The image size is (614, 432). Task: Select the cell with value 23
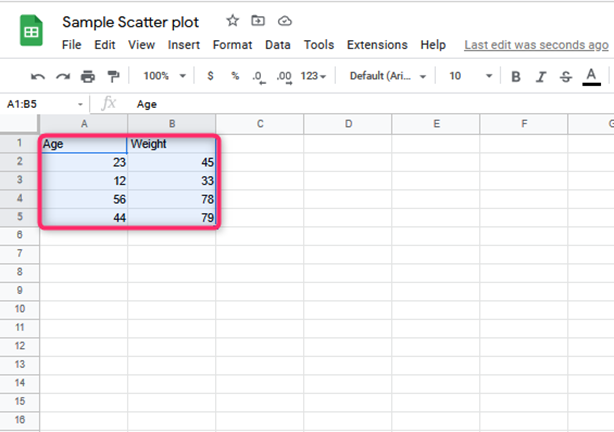(84, 162)
